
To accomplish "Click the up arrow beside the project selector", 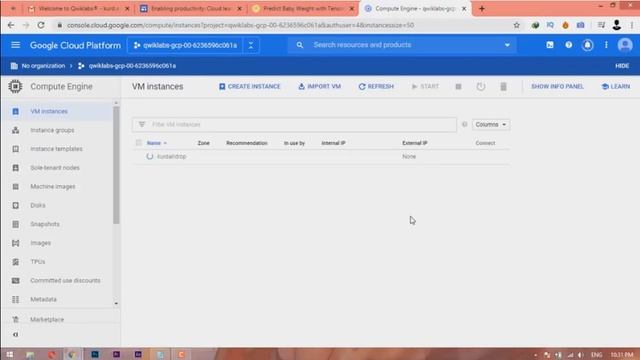I will pos(251,45).
